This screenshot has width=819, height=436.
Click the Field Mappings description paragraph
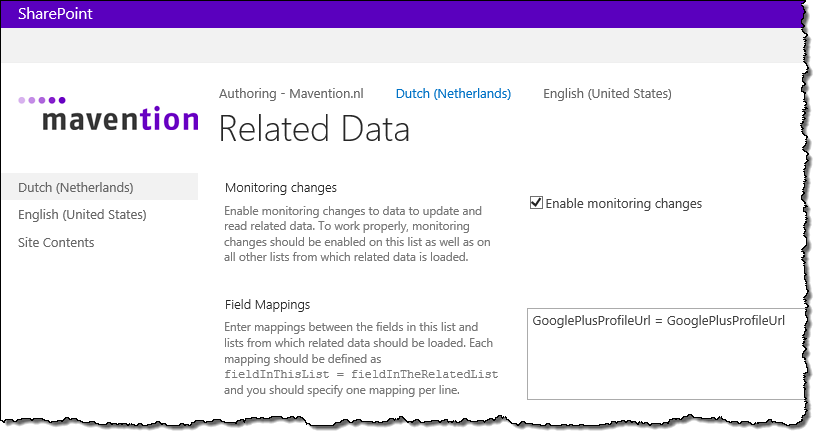[x=360, y=358]
